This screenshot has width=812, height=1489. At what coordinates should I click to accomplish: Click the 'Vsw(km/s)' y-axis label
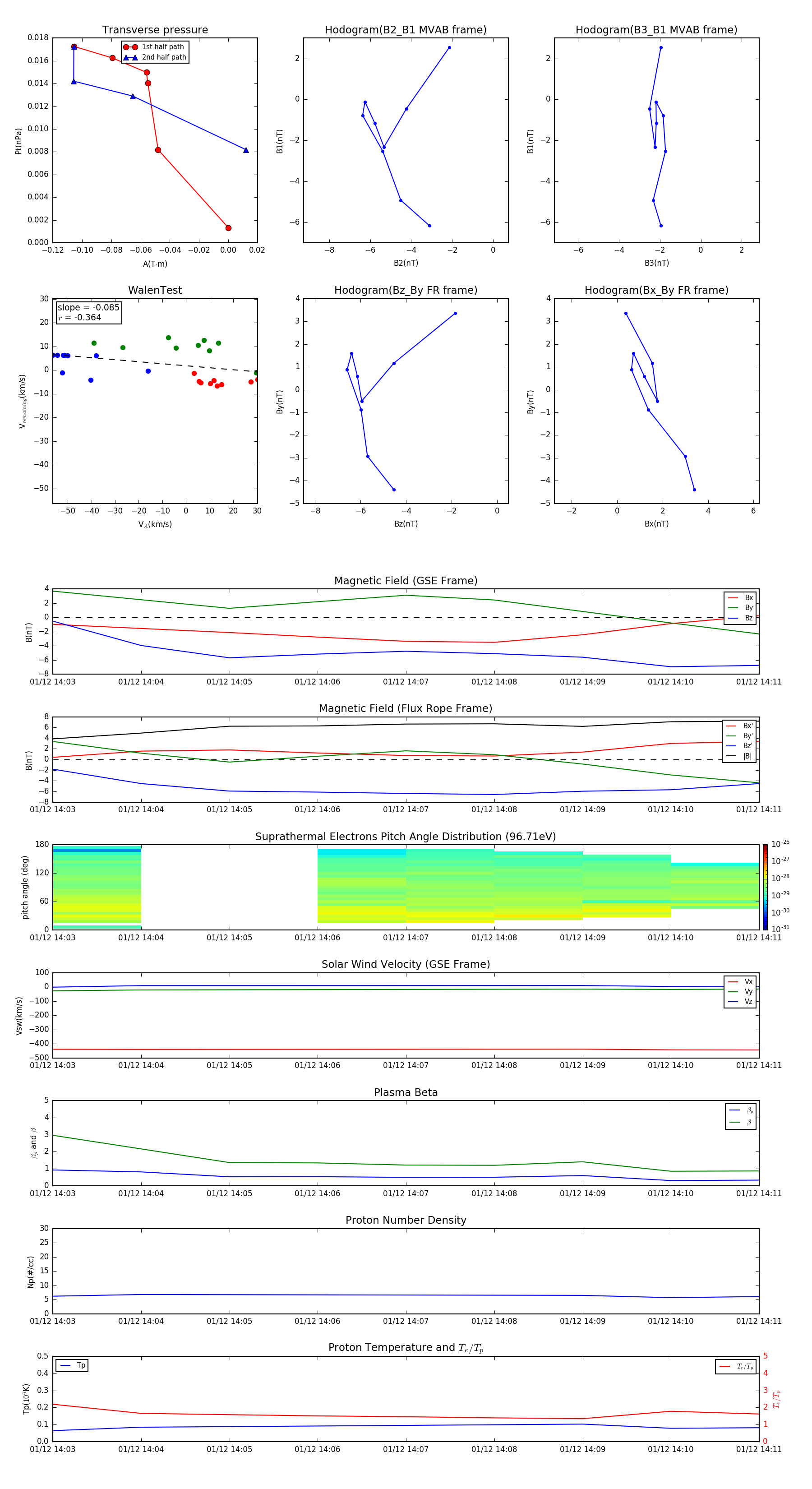tap(19, 1016)
